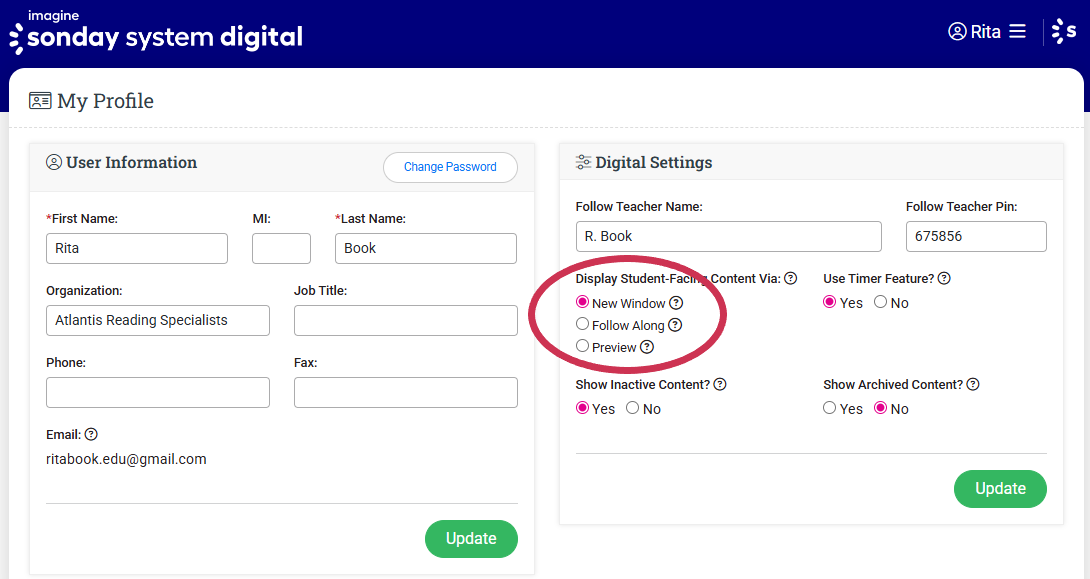
Task: Click help icon beside Show Inactive Content
Action: pyautogui.click(x=720, y=385)
